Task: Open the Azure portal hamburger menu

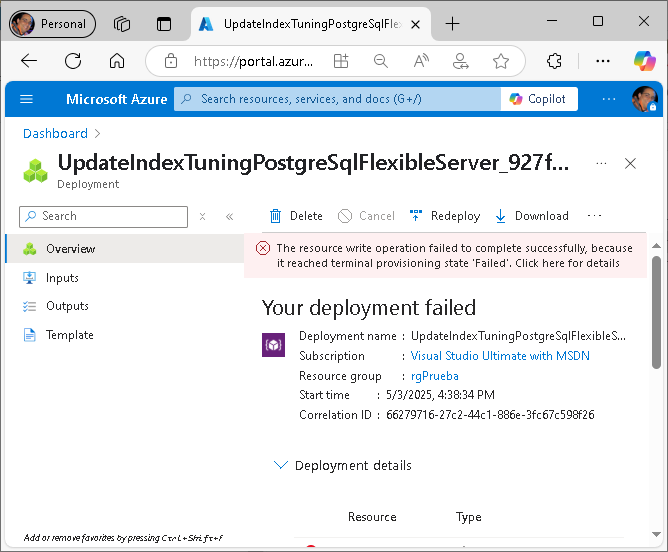Action: point(26,99)
